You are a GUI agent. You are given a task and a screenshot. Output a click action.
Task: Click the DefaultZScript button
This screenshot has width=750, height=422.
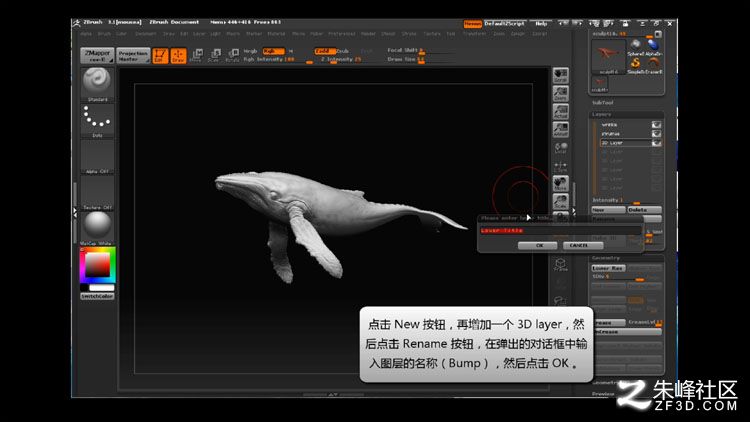tap(505, 23)
